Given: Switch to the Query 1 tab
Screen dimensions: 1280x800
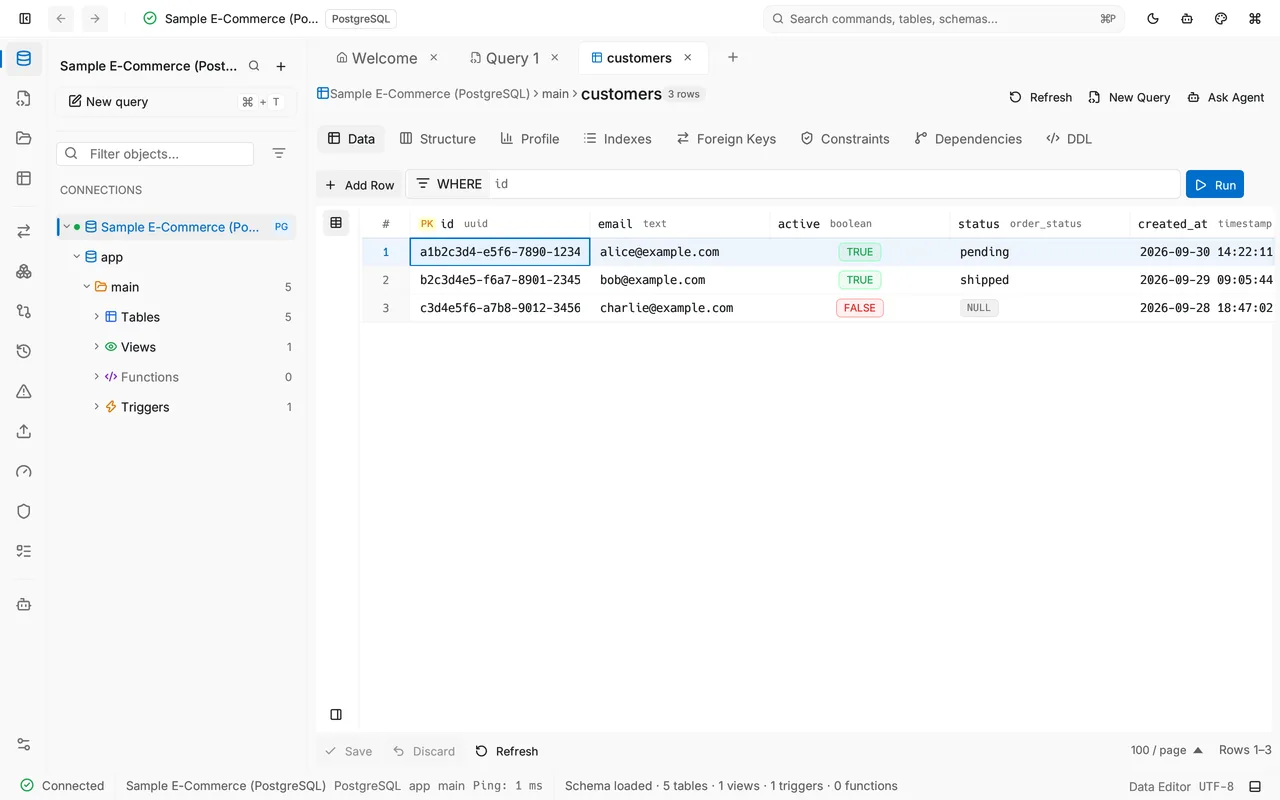Looking at the screenshot, I should pyautogui.click(x=504, y=58).
